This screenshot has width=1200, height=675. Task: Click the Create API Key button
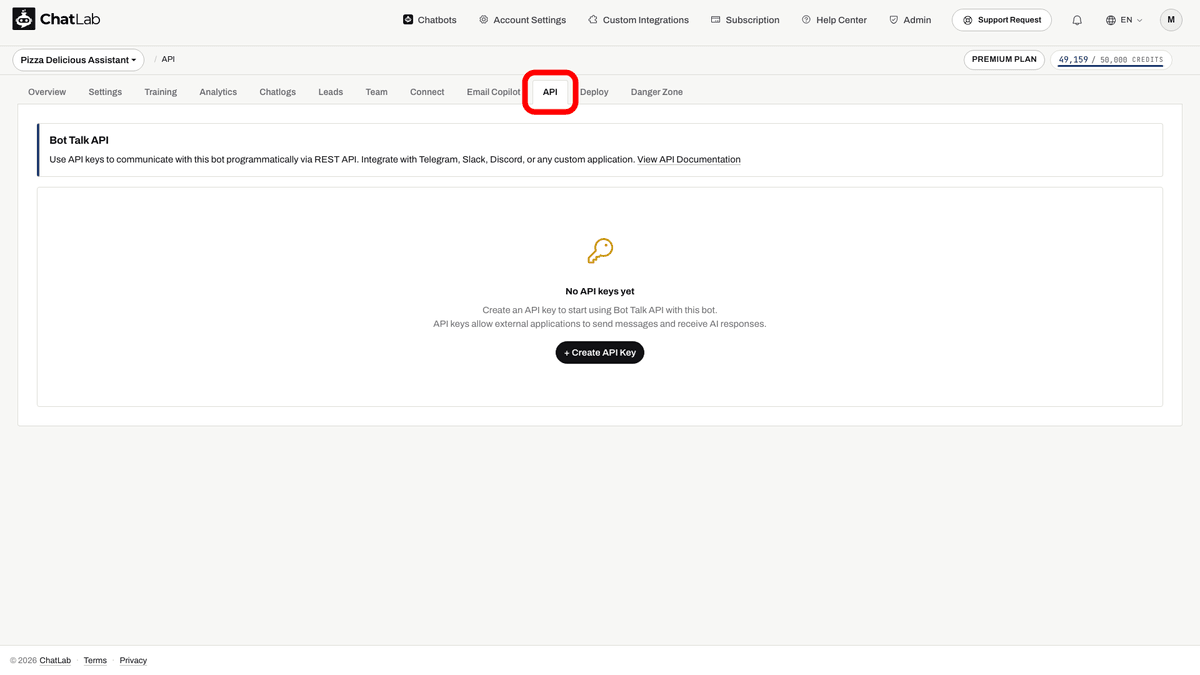pyautogui.click(x=600, y=352)
